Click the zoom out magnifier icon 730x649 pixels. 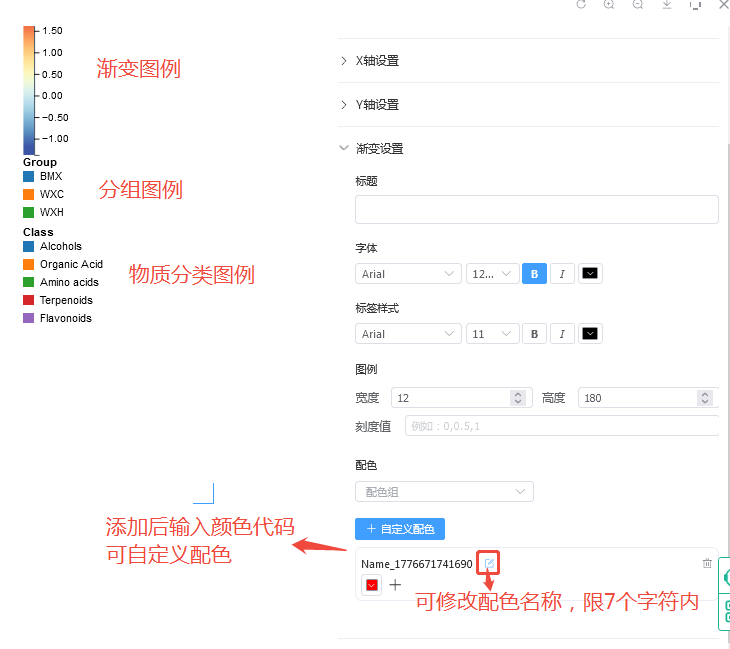(637, 5)
